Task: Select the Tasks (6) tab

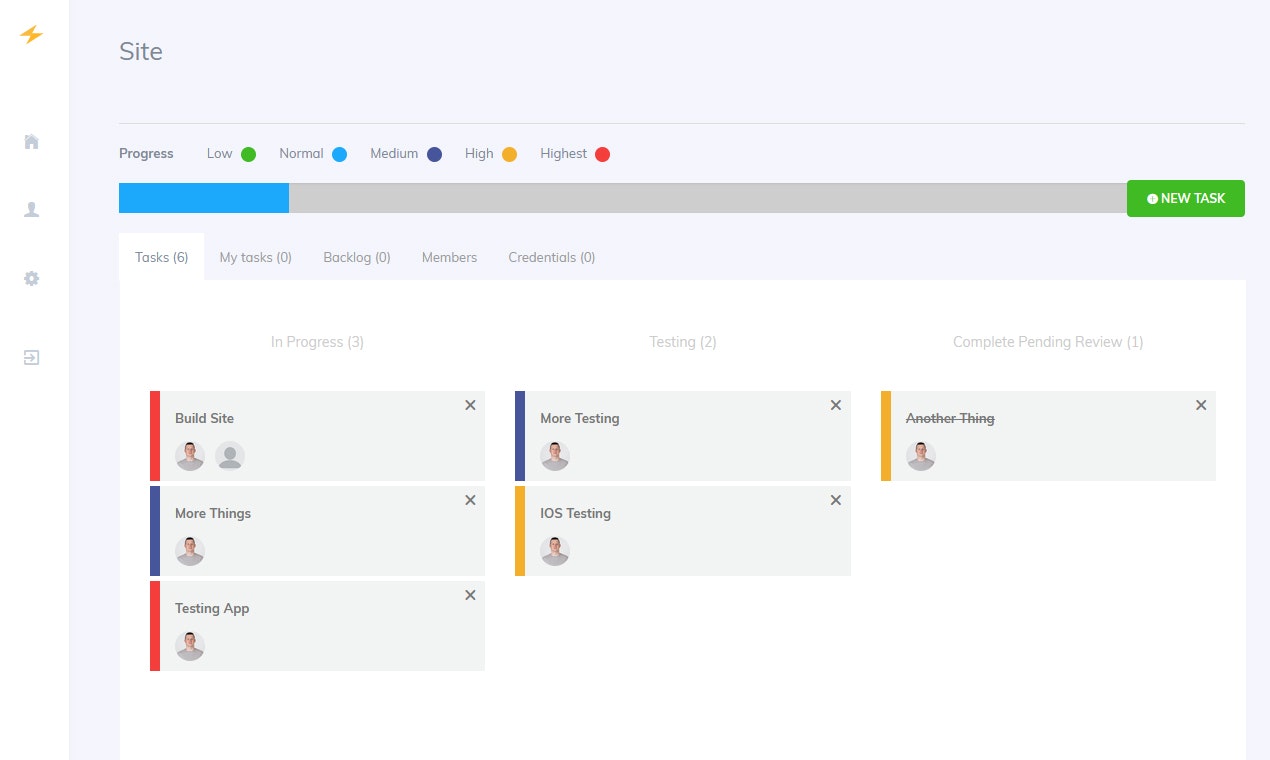Action: [162, 257]
